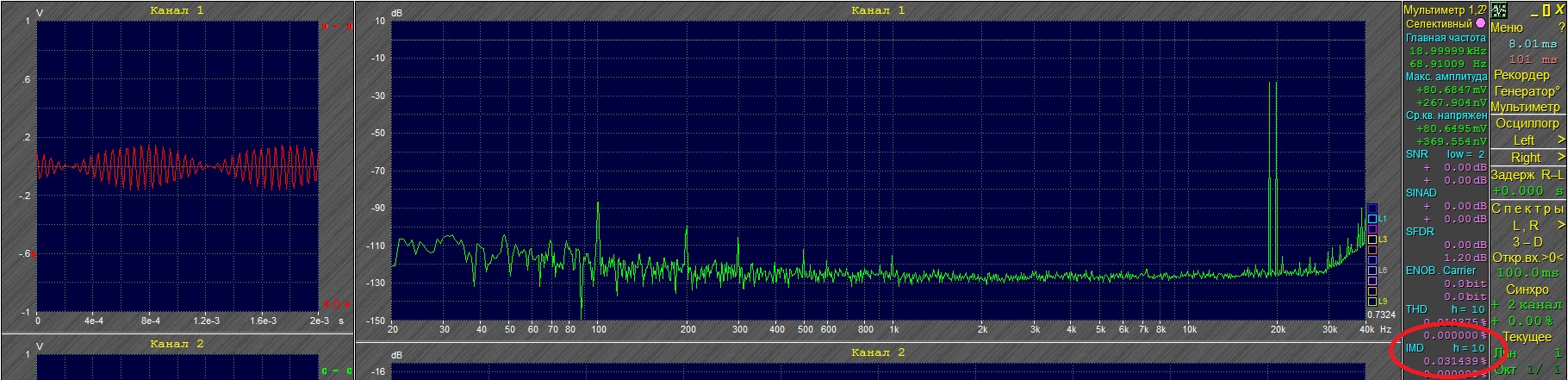1568x380 pixels.
Task: Click the Канал 1 spectrum title
Action: click(878, 10)
